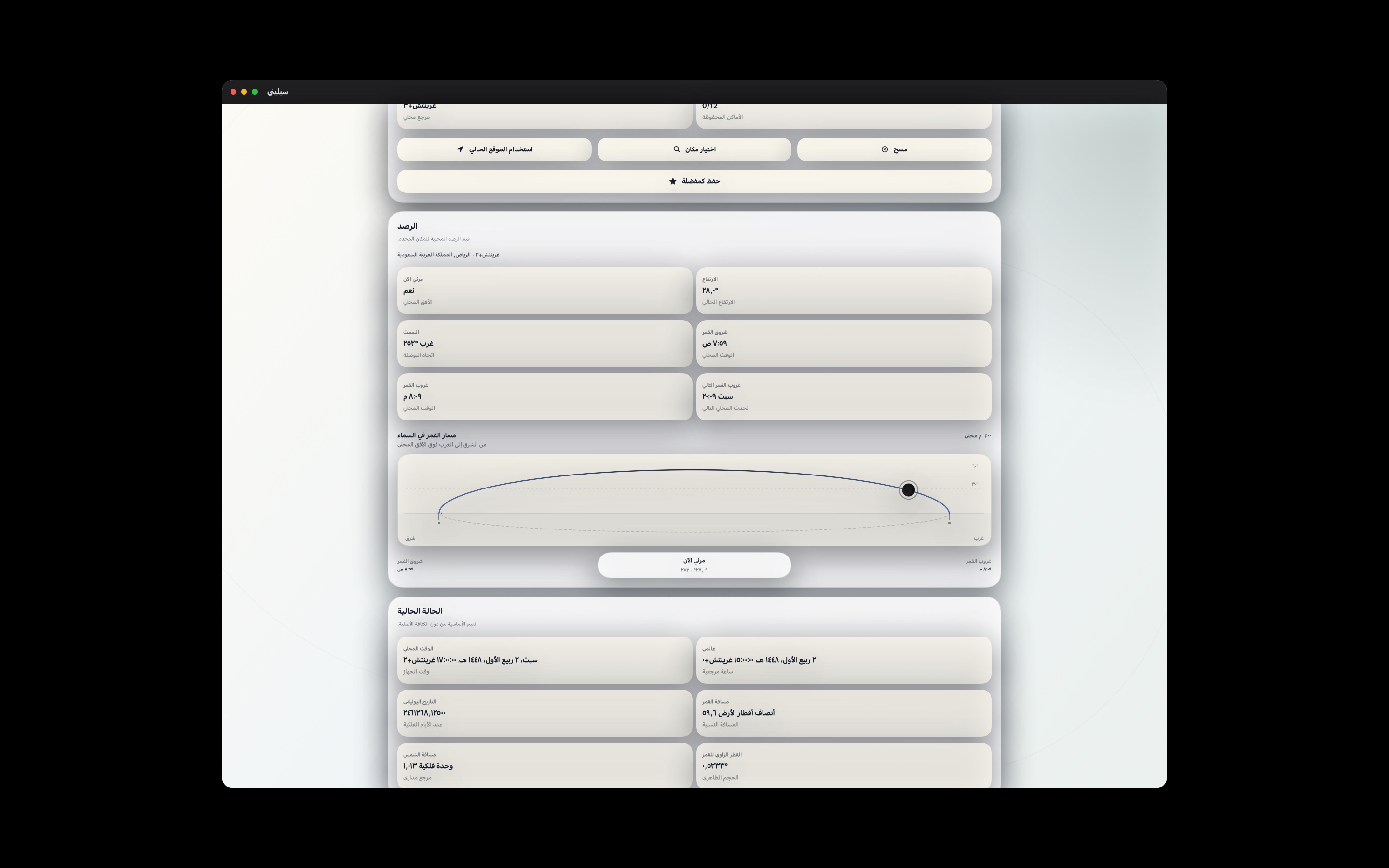
Task: Open the غروب القمر التالي card, سبت ٢٠:٠٩
Action: pyautogui.click(x=844, y=397)
